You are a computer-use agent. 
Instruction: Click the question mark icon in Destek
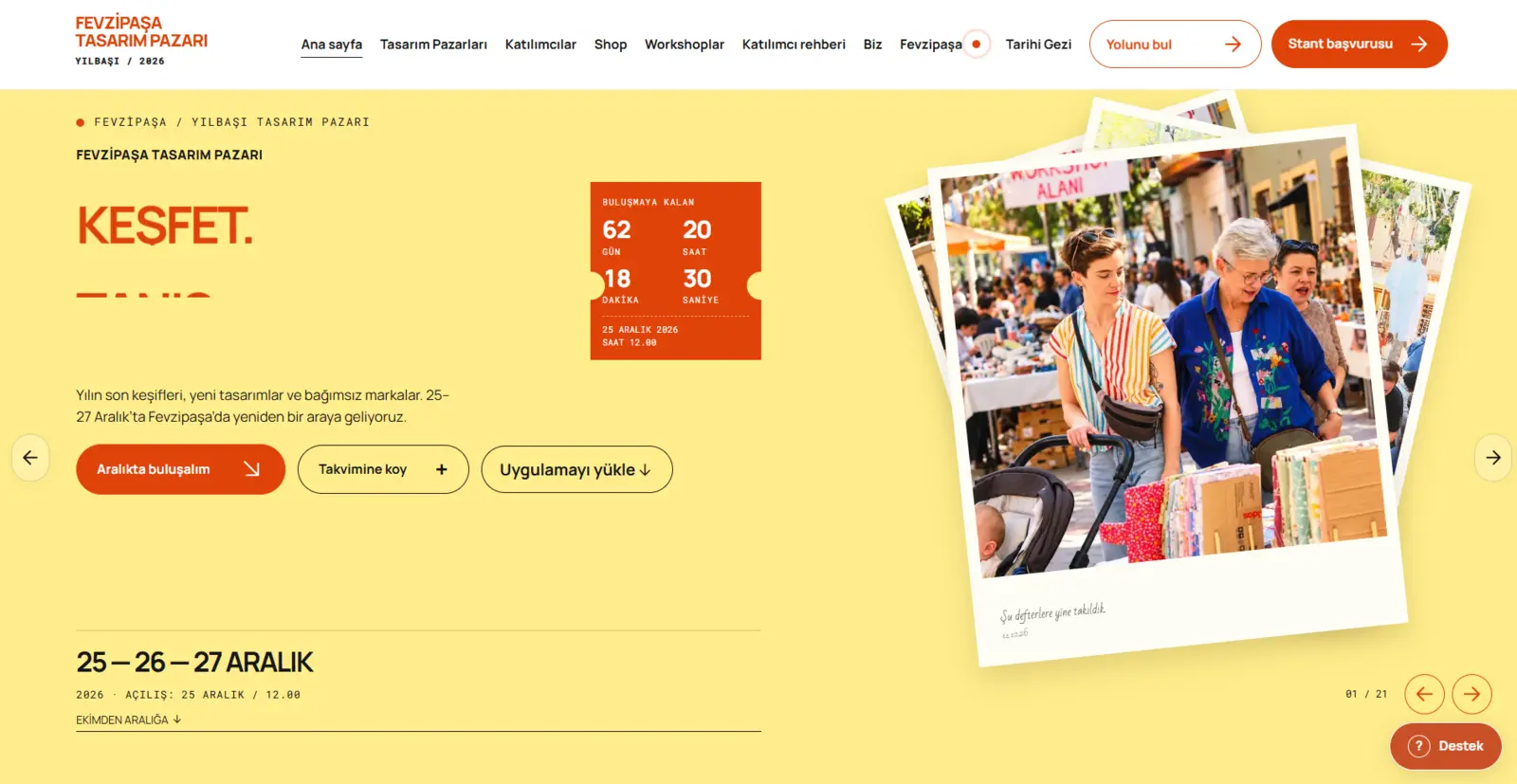pyautogui.click(x=1418, y=746)
